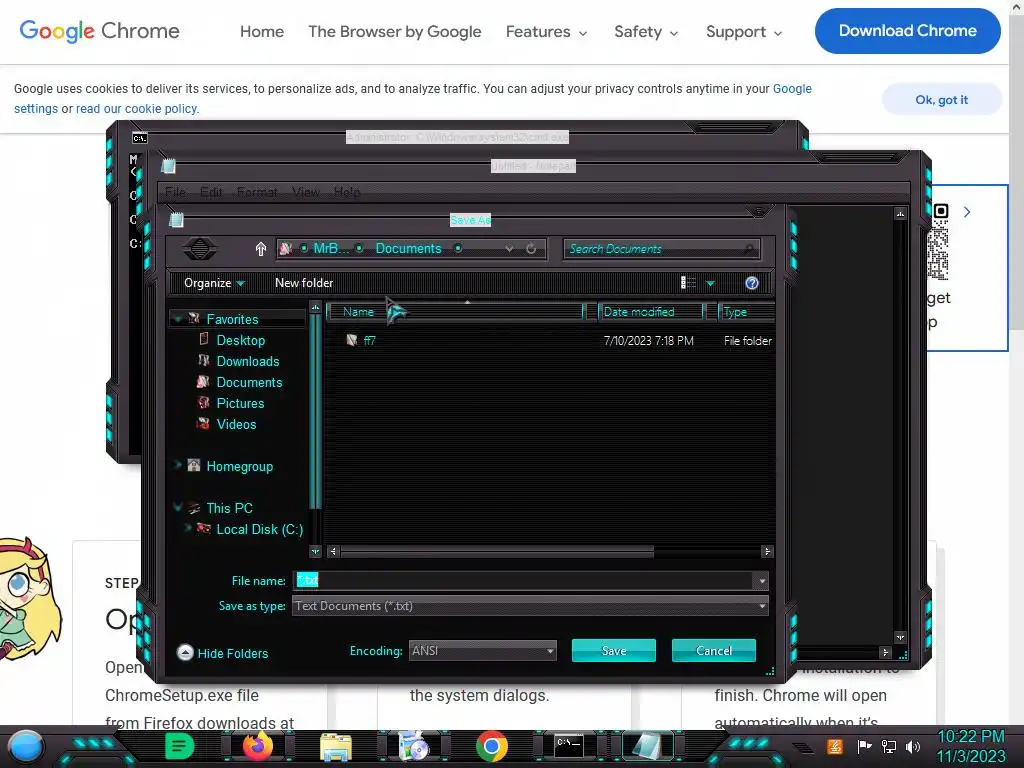Open Notepad's File menu
Image resolution: width=1024 pixels, height=768 pixels.
tap(175, 192)
